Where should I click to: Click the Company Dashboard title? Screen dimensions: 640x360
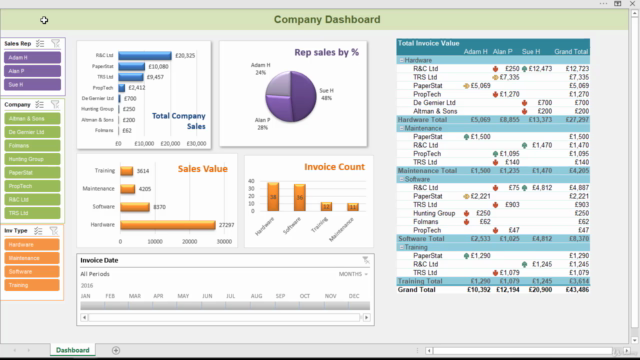tap(327, 20)
